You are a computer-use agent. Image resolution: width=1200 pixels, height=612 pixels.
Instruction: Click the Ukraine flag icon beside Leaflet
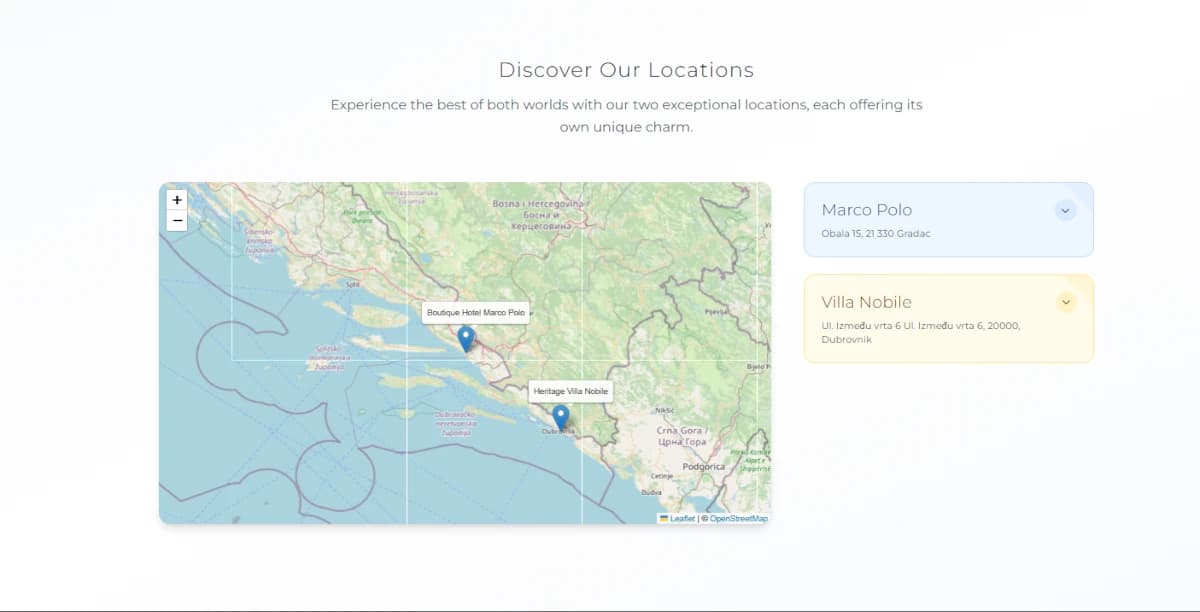663,519
